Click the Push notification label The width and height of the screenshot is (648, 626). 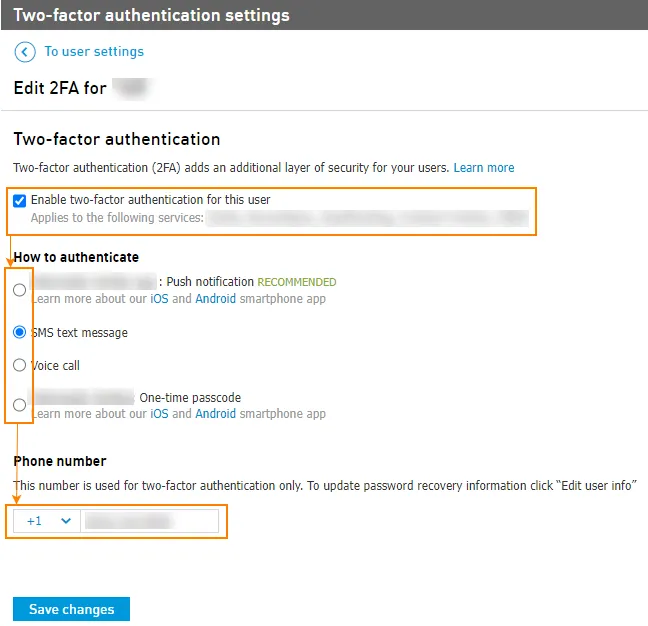(x=210, y=282)
